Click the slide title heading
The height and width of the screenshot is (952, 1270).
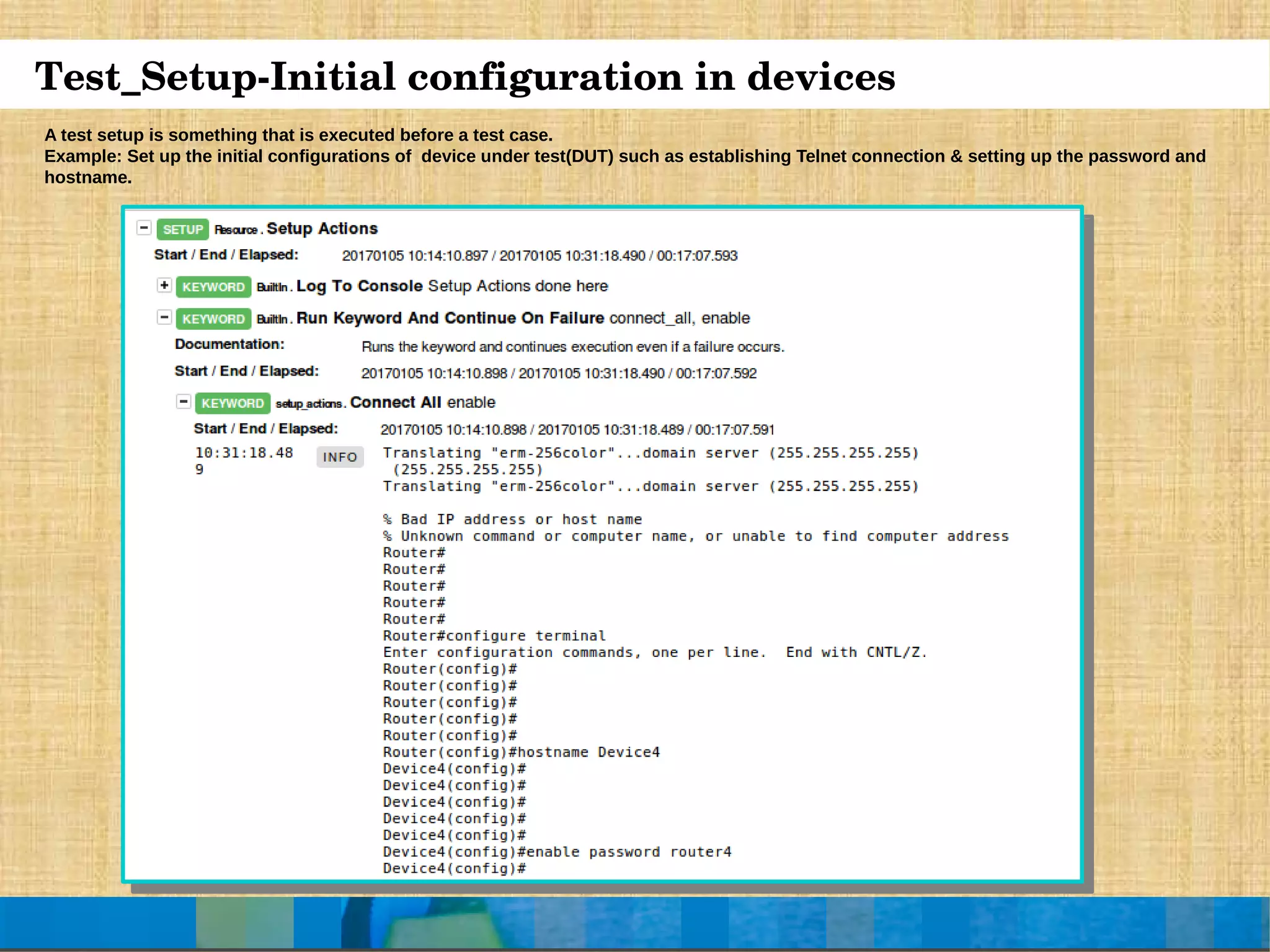click(465, 77)
